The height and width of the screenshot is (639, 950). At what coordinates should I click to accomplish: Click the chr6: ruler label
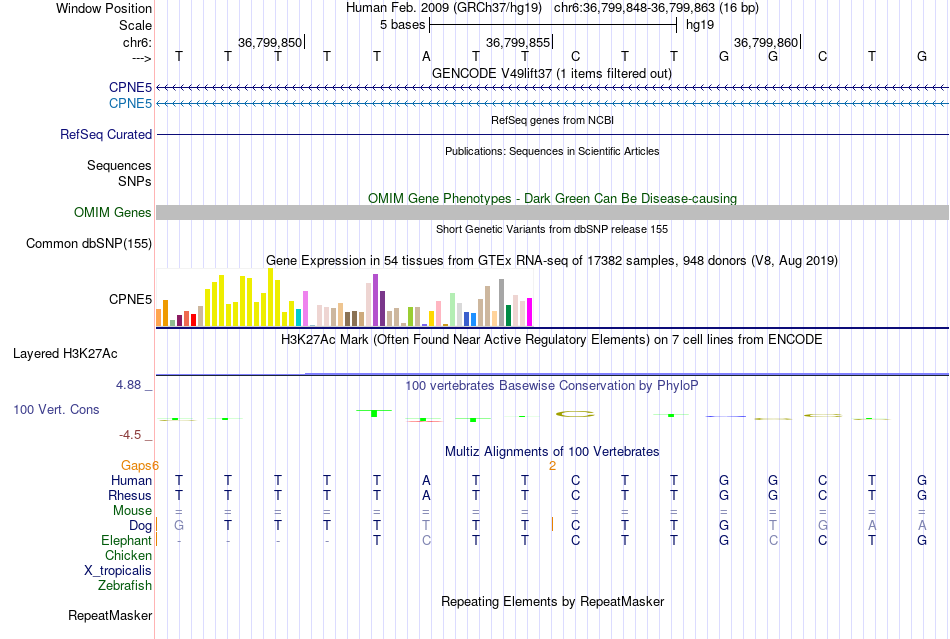tap(137, 42)
